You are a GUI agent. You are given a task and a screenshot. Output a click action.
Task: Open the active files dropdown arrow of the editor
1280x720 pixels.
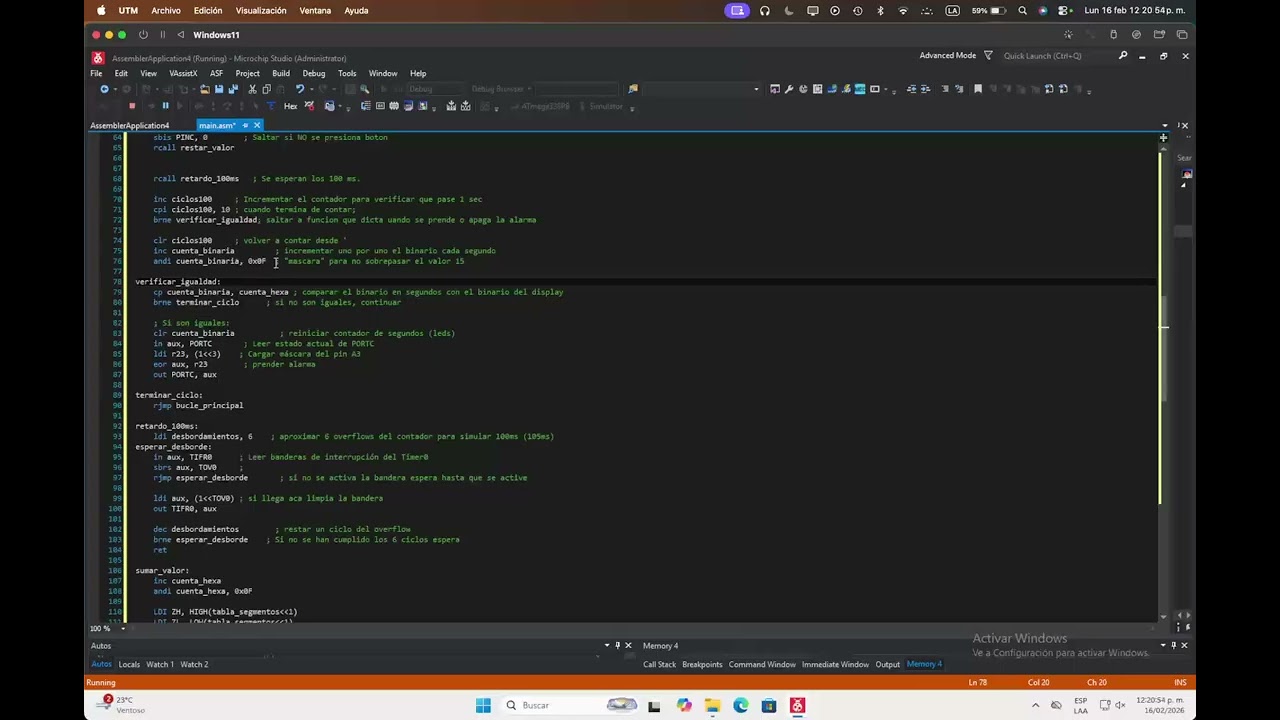pyautogui.click(x=1163, y=126)
